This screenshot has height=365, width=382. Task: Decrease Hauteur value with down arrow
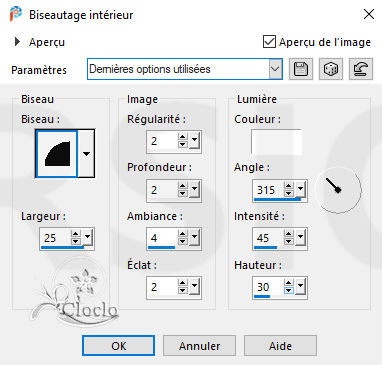coord(289,290)
